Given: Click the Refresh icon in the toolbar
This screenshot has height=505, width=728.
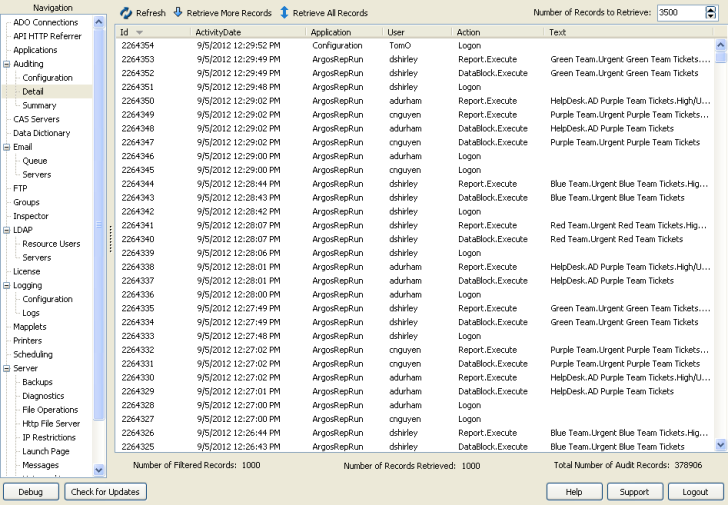Looking at the screenshot, I should click(126, 13).
